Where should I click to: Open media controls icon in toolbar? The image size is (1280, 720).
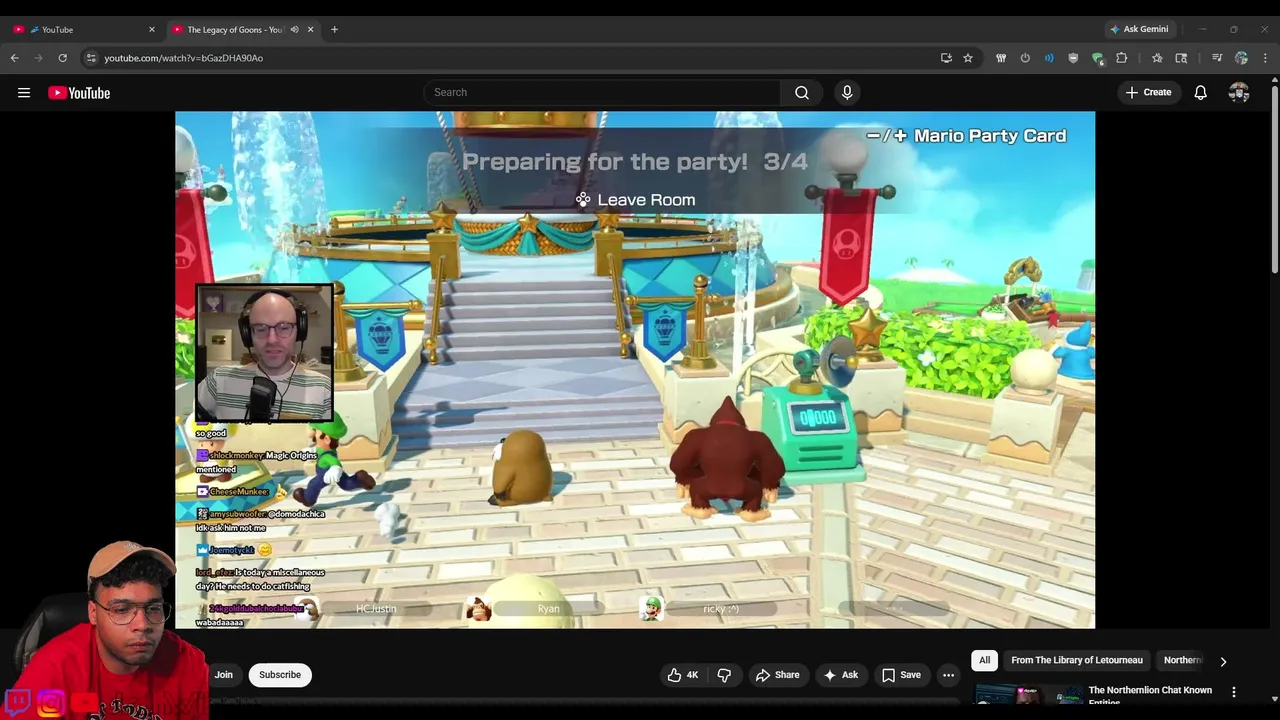(x=1217, y=58)
